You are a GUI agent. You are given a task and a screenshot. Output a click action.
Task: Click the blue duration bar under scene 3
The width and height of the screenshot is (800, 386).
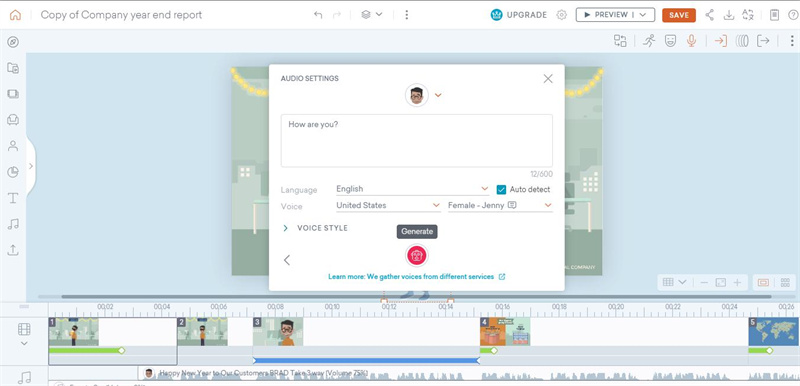tap(366, 361)
